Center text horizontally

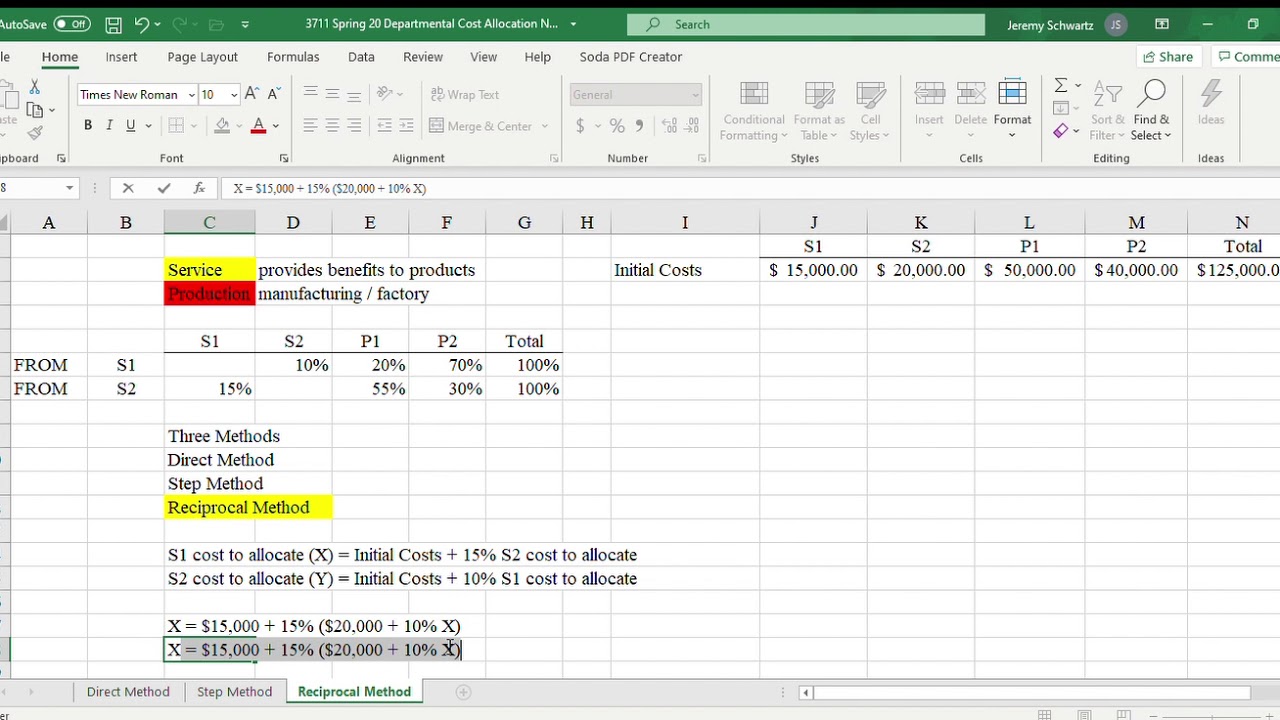point(332,126)
